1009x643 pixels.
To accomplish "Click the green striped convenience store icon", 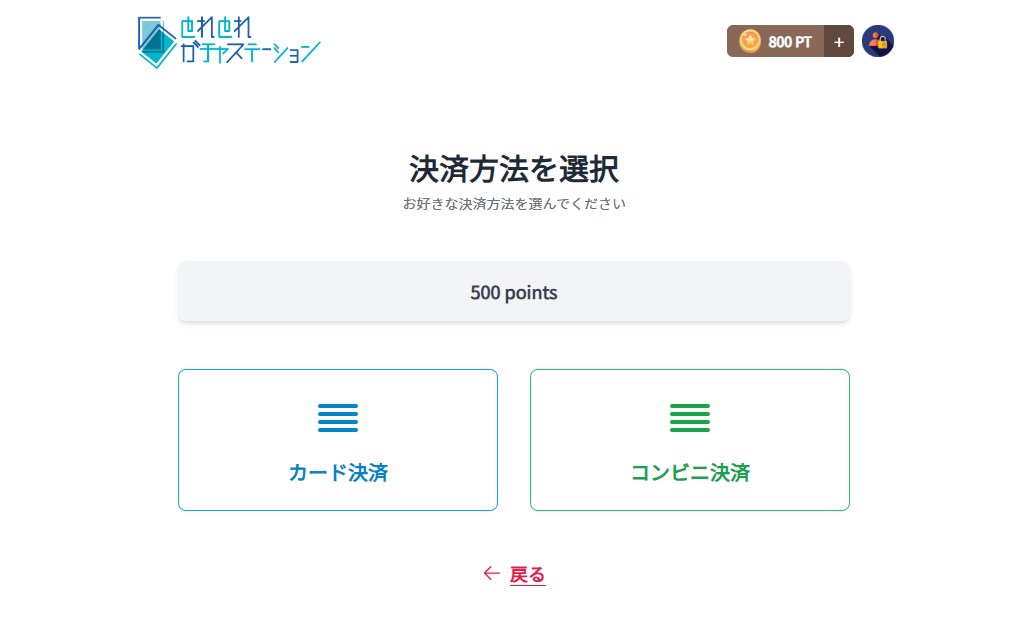I will (x=689, y=418).
